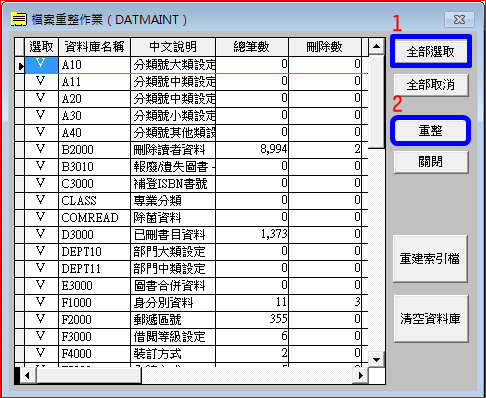Screen dimensions: 486x398
Task: Click the 選取 column header
Action: (x=41, y=47)
